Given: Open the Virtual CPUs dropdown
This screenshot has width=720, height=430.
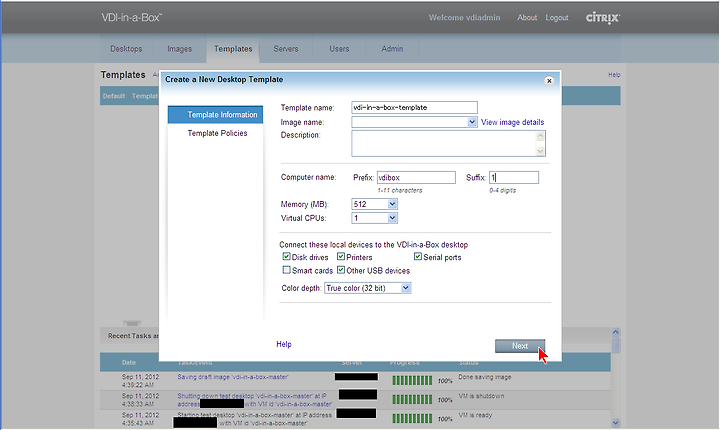Looking at the screenshot, I should [392, 218].
